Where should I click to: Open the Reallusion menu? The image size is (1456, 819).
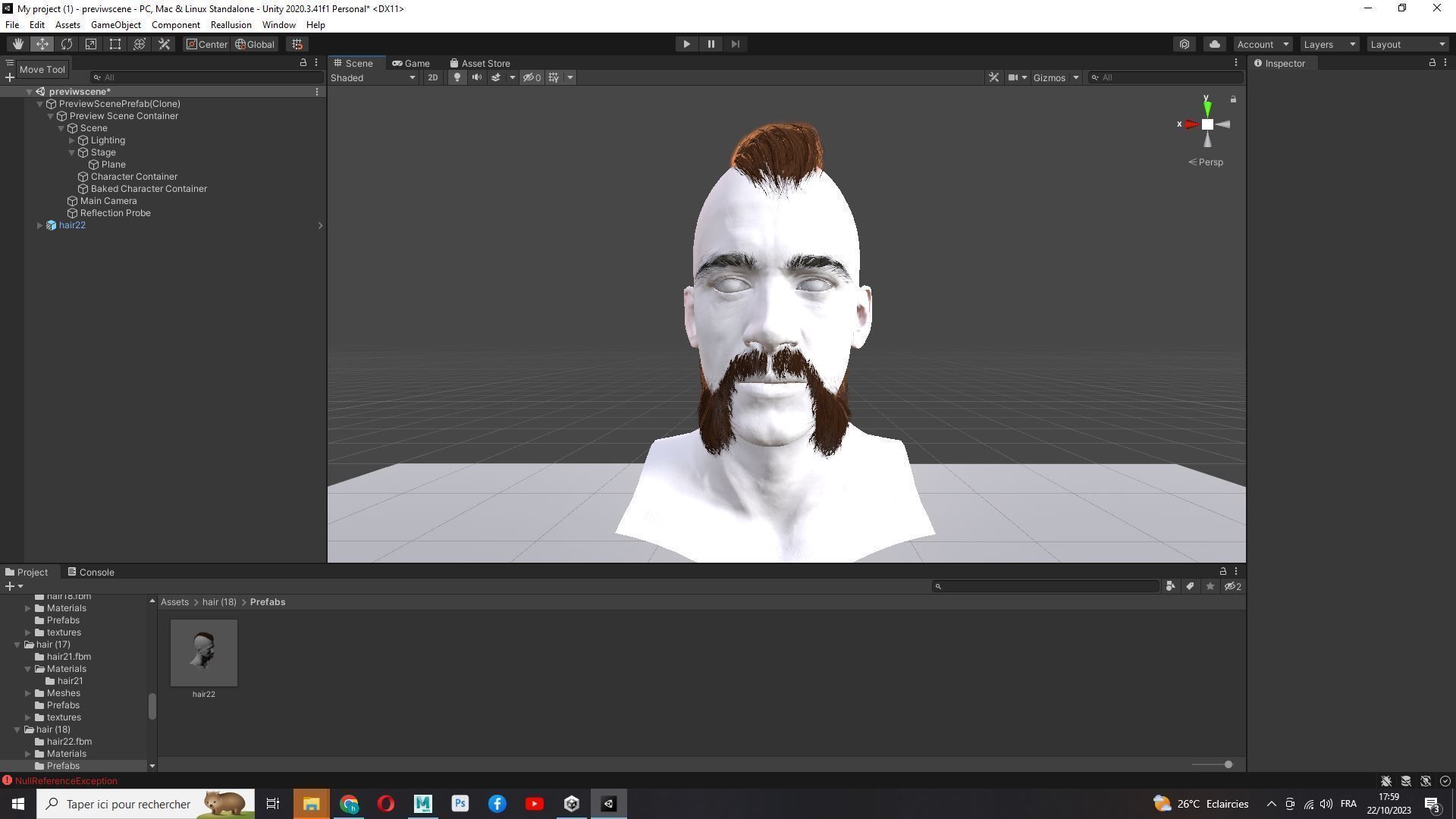pos(231,25)
